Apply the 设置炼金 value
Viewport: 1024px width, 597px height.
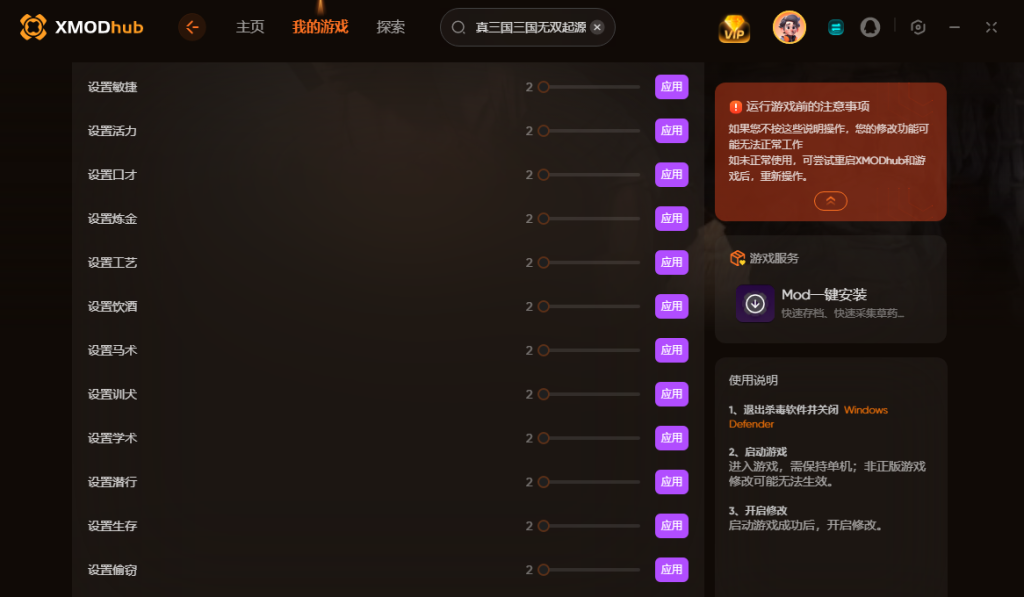(671, 219)
